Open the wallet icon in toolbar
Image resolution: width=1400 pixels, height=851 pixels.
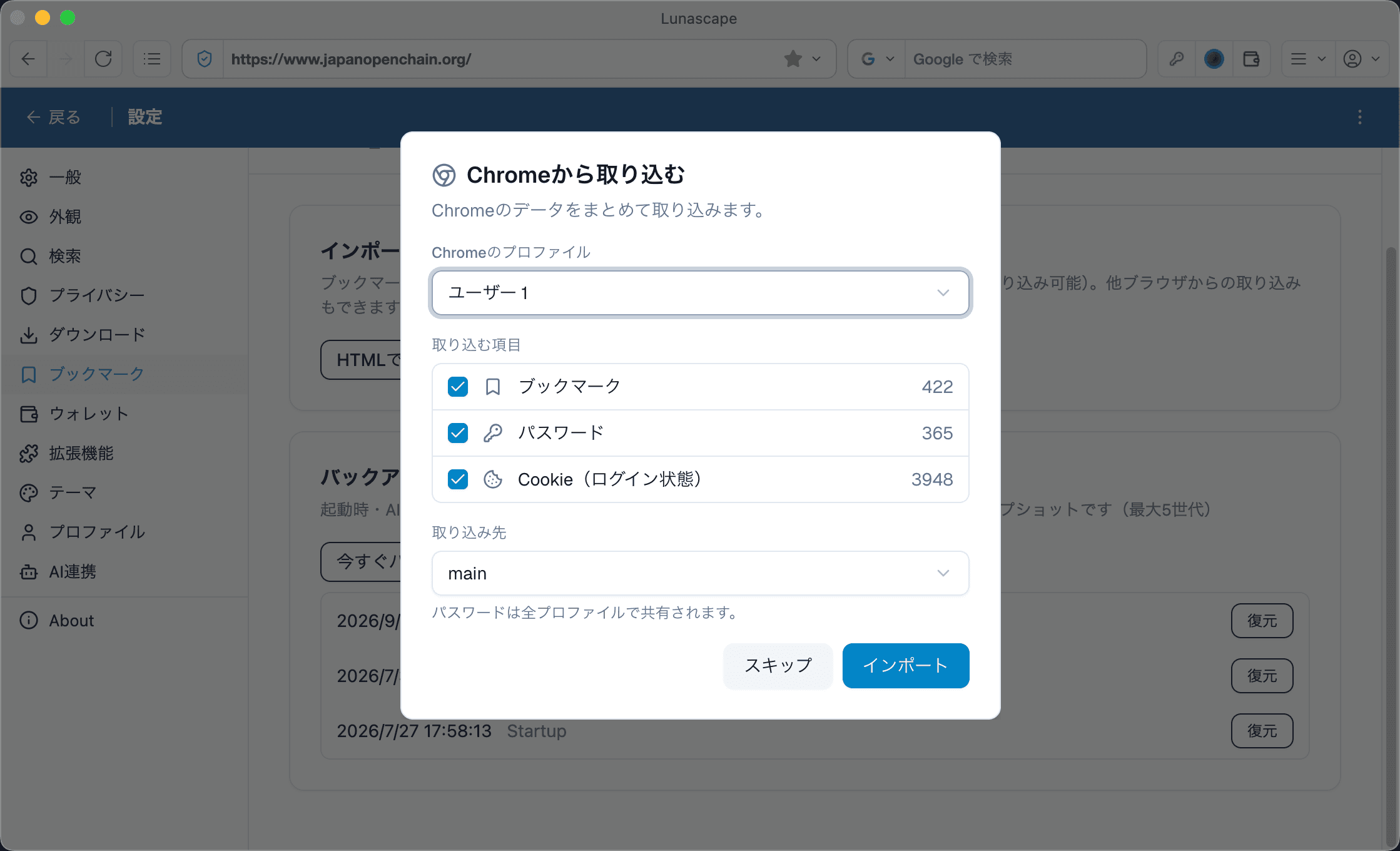1251,59
